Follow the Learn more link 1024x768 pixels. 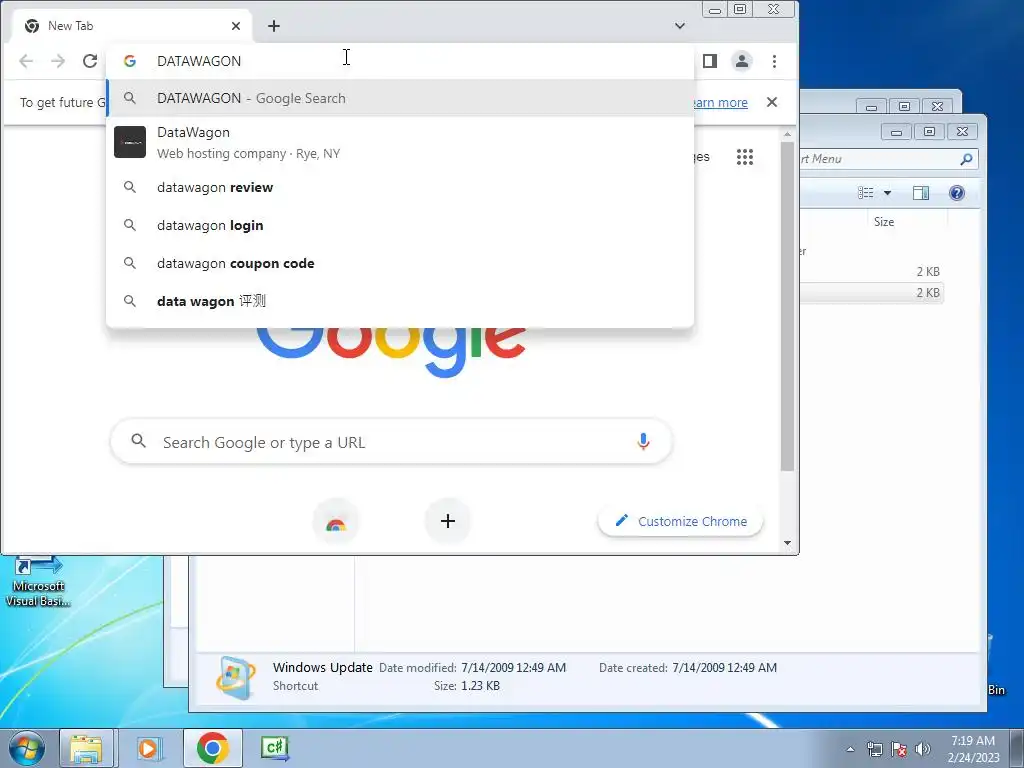click(x=720, y=103)
